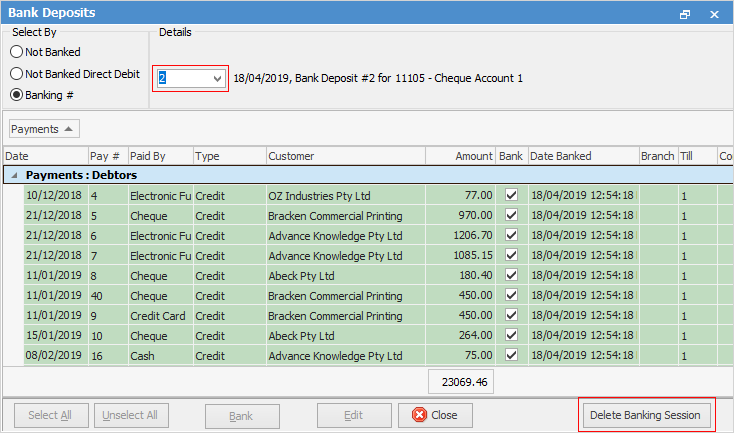Choose the Banking # radio button
Screen dimensions: 734x433
17,96
